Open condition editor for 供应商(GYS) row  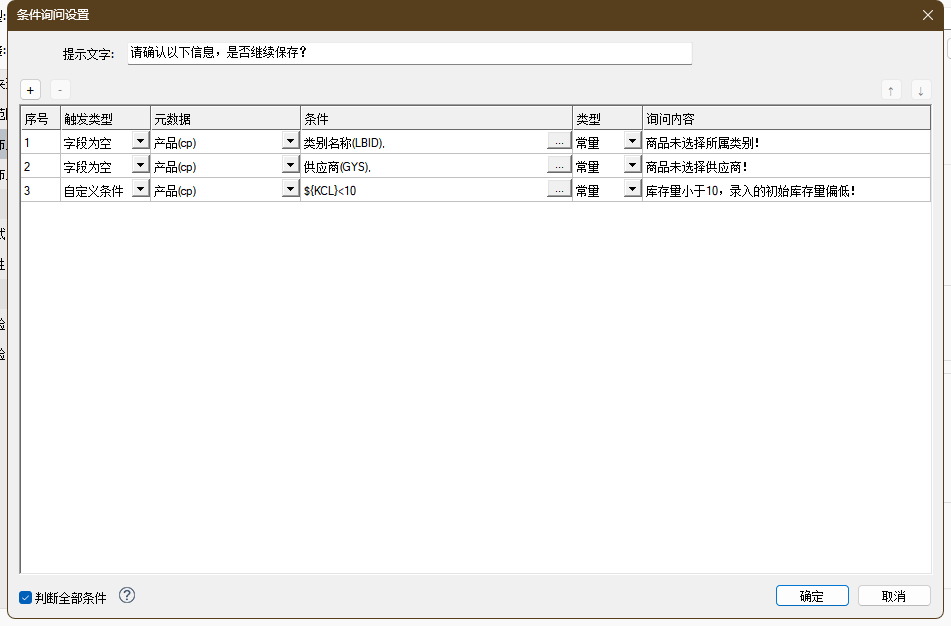pyautogui.click(x=559, y=166)
